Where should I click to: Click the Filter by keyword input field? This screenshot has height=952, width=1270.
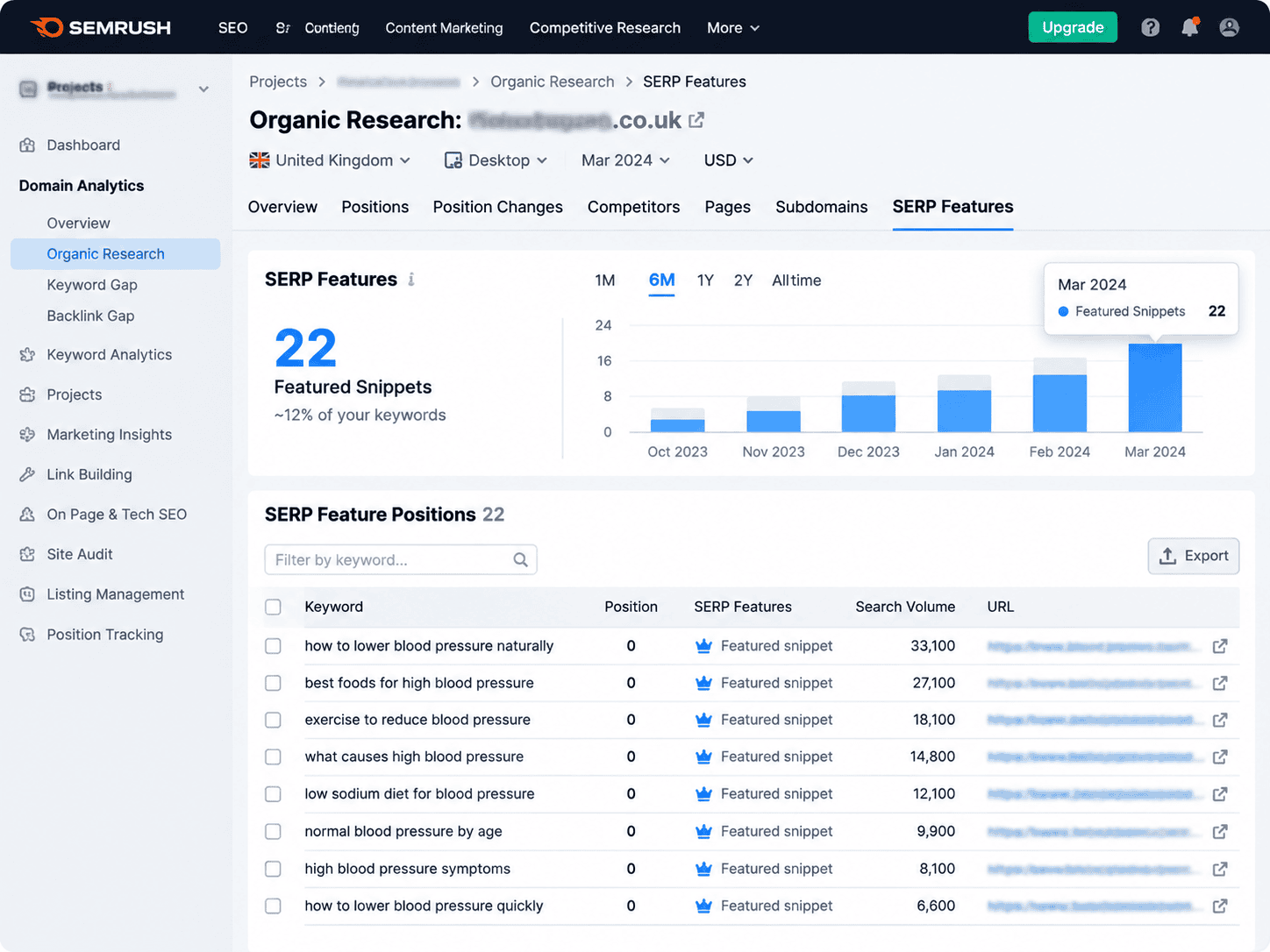pos(401,559)
